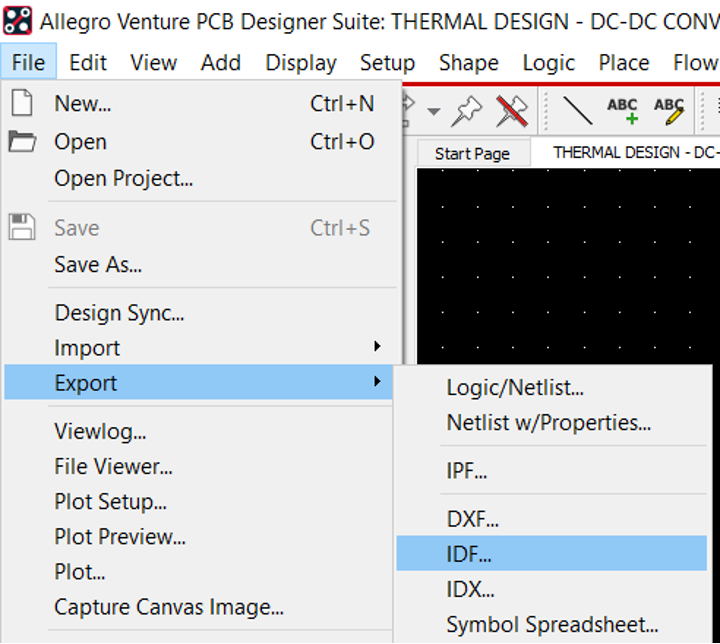720x644 pixels.
Task: Expand the Import submenu
Action: coord(377,348)
